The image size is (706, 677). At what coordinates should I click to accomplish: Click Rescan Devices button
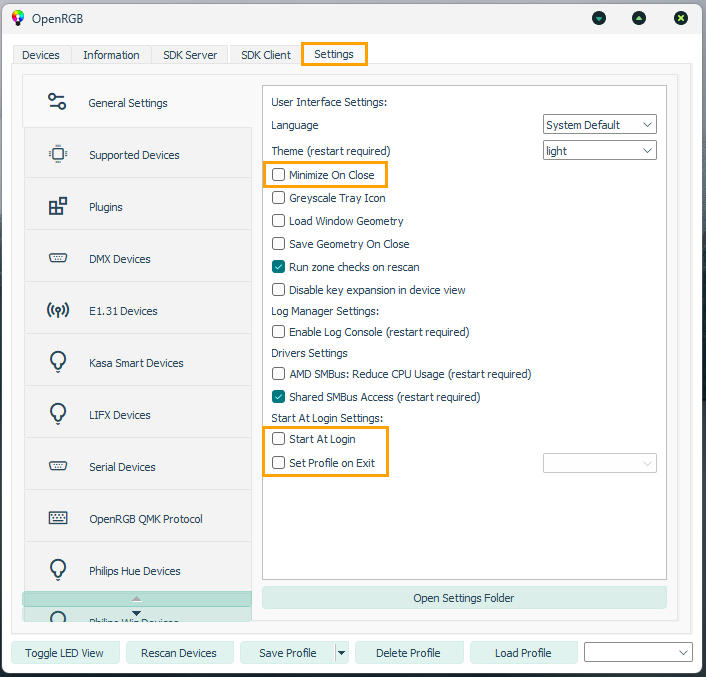coord(179,653)
